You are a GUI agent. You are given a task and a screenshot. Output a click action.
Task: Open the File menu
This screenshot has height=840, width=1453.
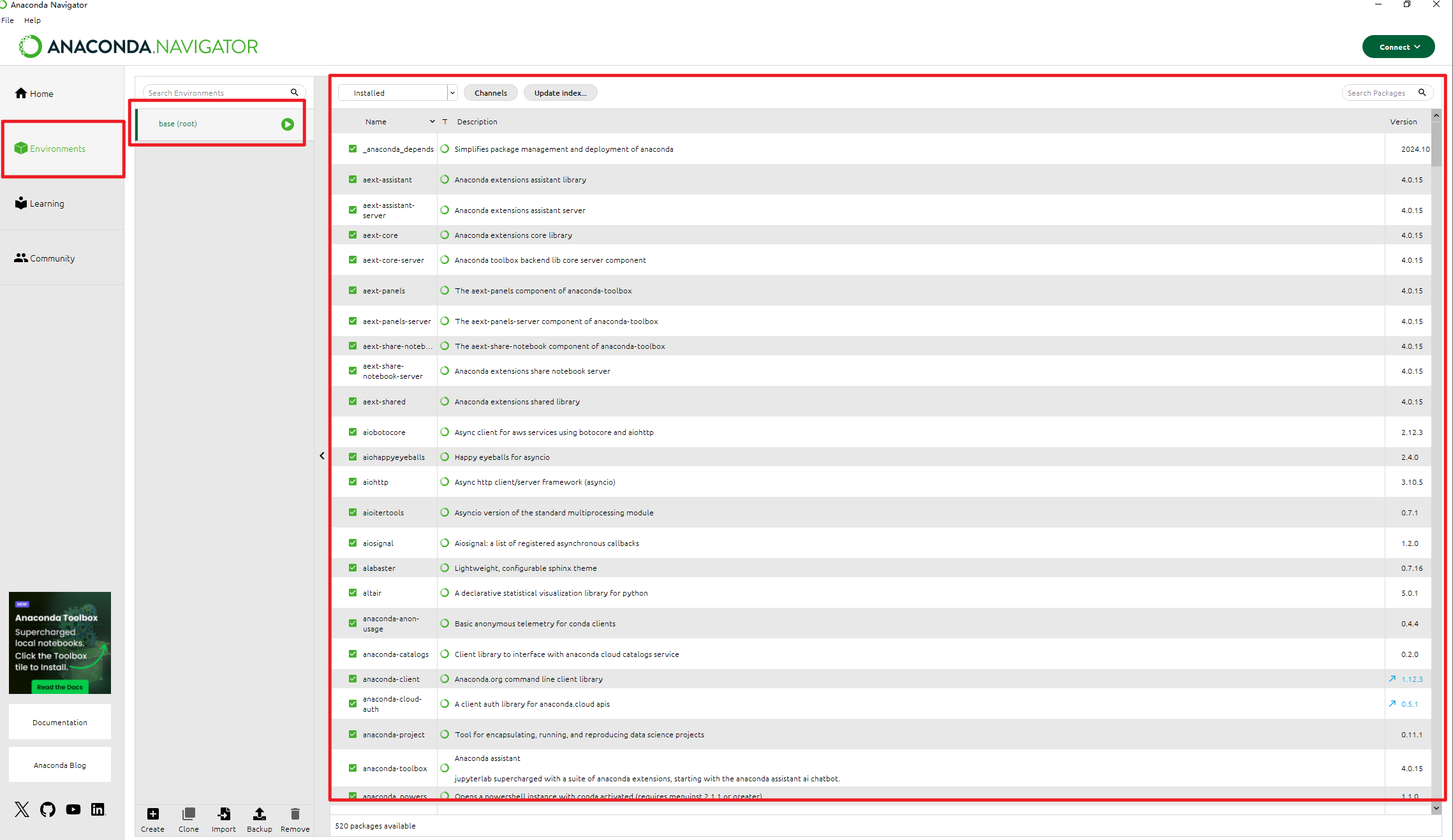pos(8,20)
